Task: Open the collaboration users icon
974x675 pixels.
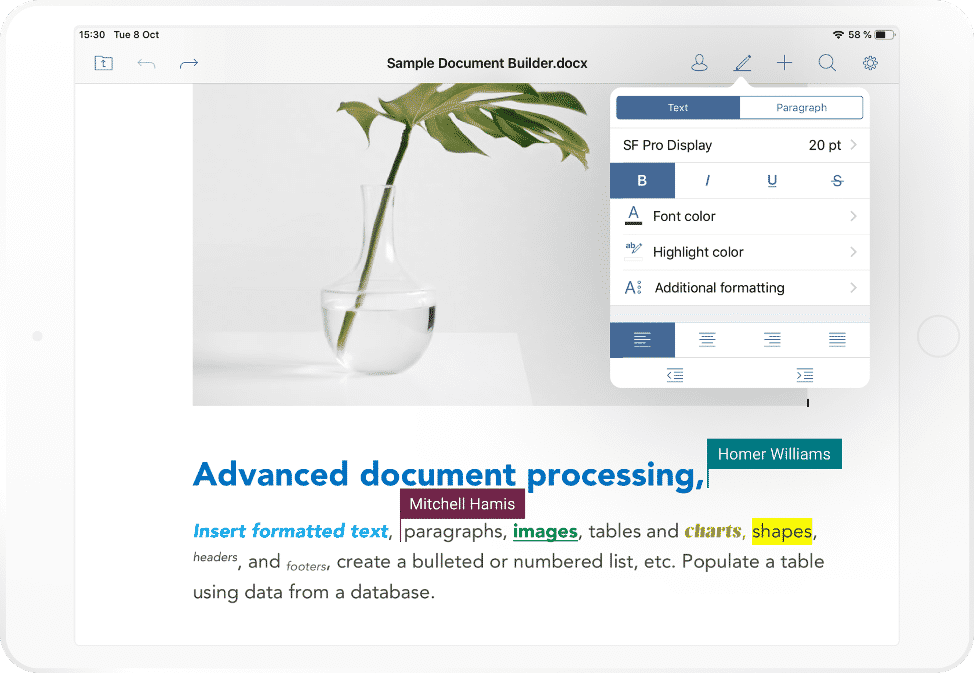Action: point(699,62)
